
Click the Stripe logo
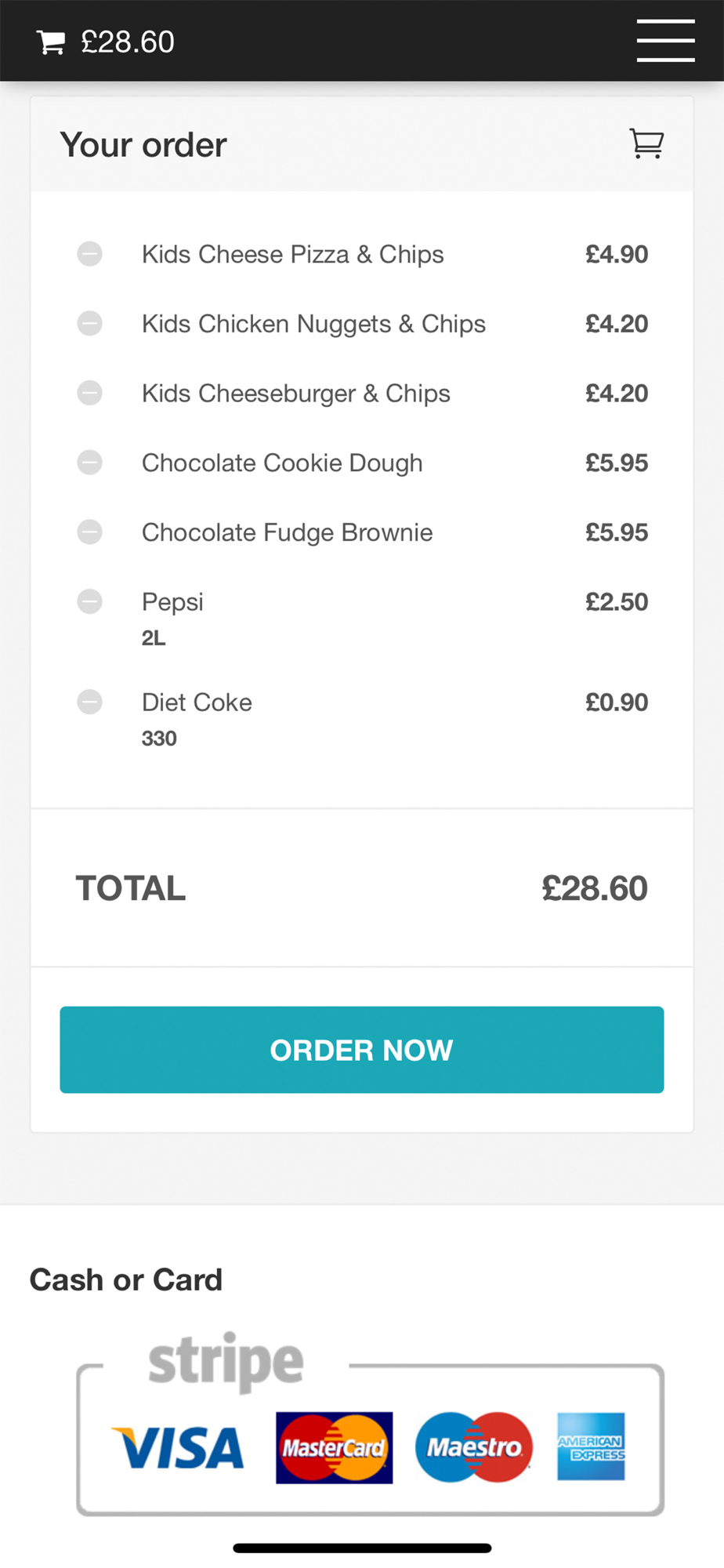click(x=226, y=1362)
